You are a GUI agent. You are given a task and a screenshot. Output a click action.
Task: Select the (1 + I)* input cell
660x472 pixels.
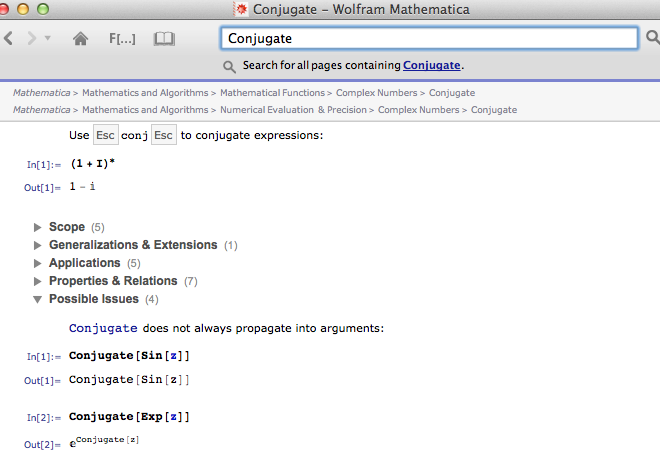(x=93, y=163)
